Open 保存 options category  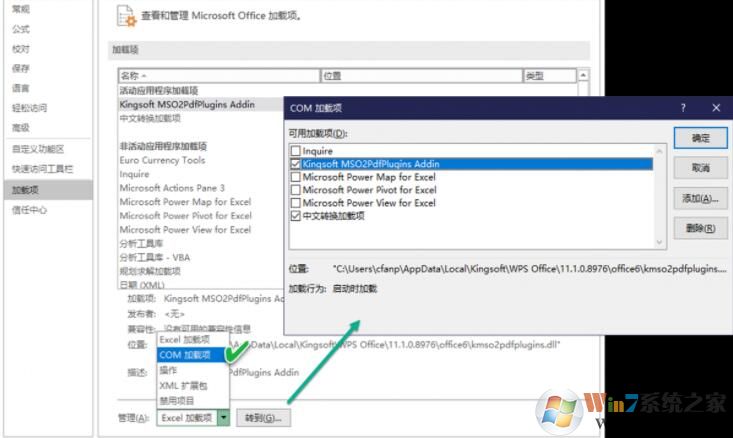[x=21, y=68]
